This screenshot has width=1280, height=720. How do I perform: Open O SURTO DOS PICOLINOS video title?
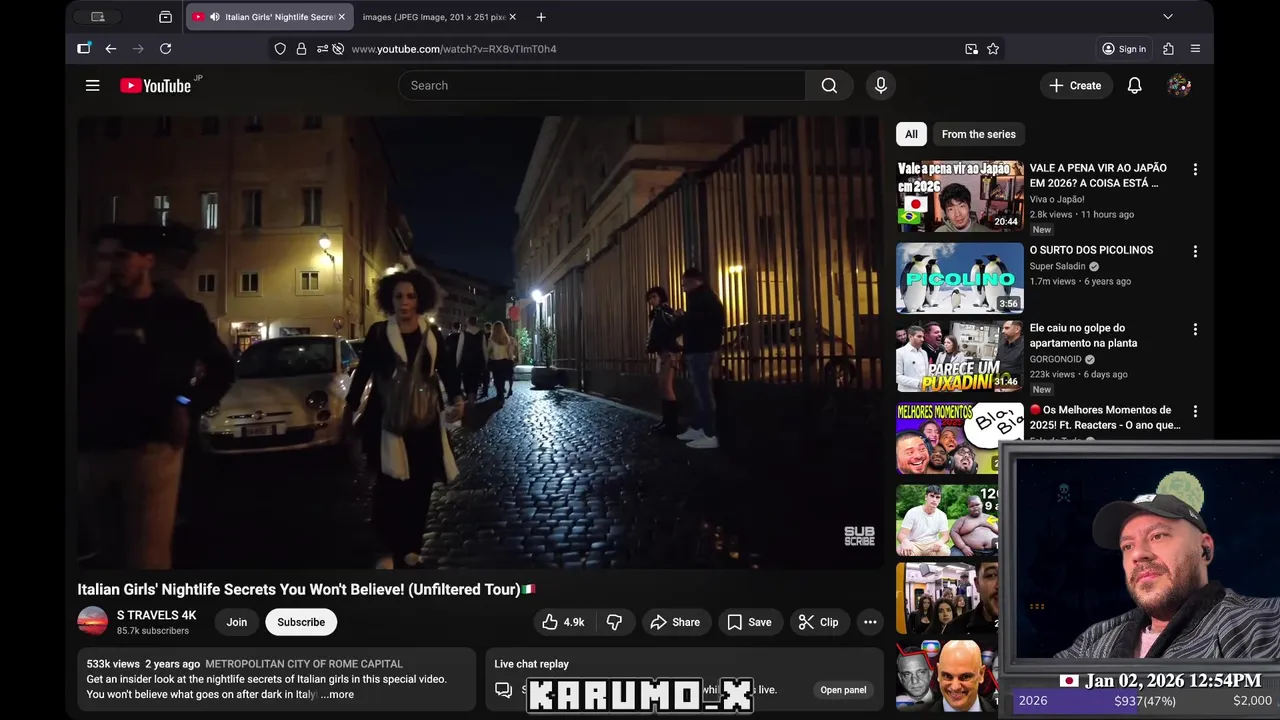pyautogui.click(x=1091, y=250)
